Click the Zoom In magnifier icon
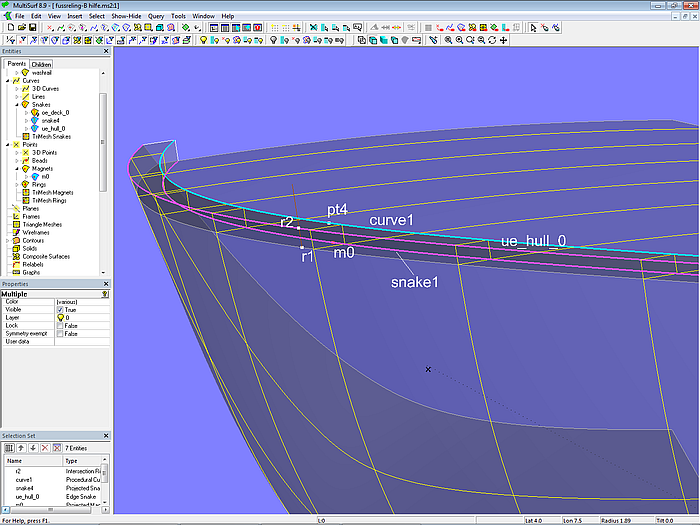 coord(459,40)
